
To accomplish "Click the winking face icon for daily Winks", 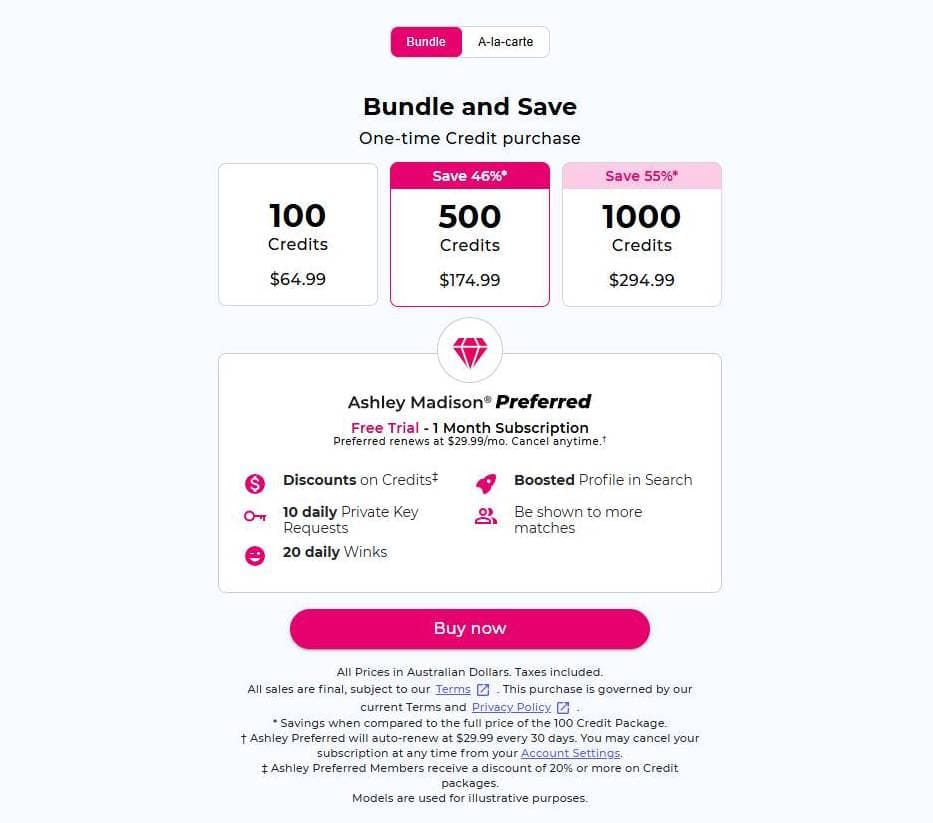I will tap(255, 555).
